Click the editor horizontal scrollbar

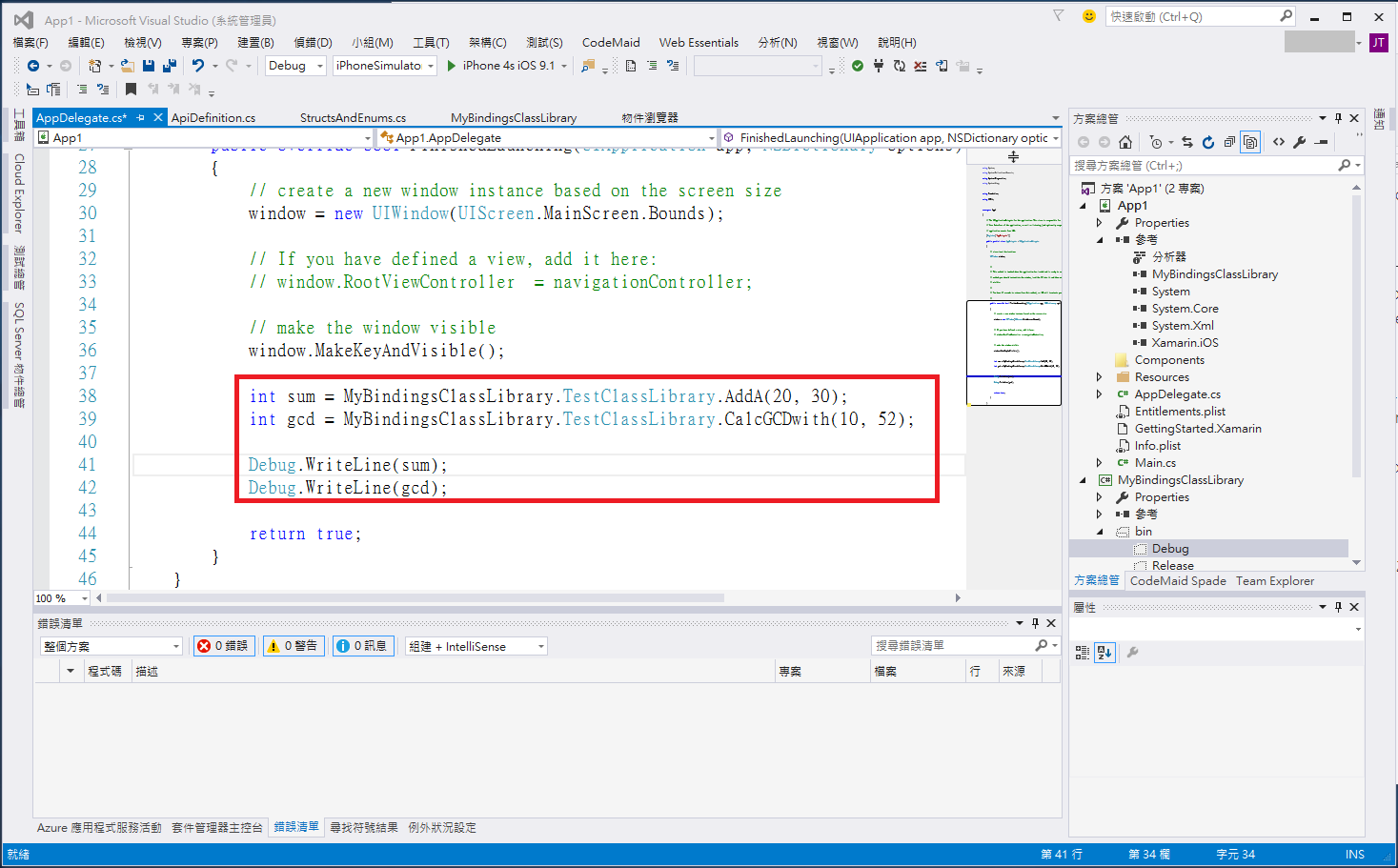[x=415, y=598]
